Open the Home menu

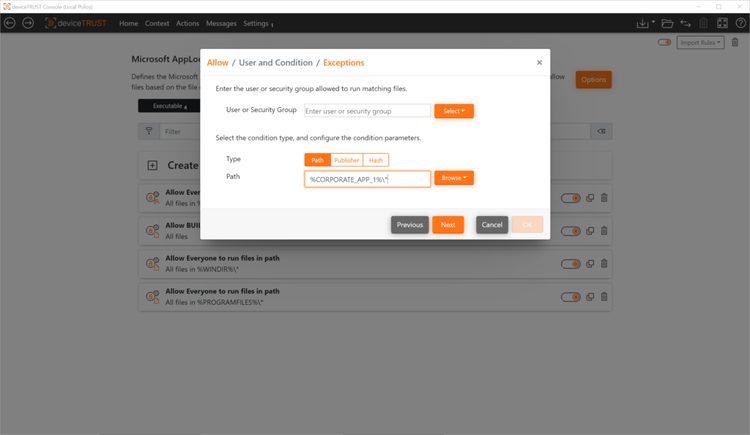(x=128, y=23)
